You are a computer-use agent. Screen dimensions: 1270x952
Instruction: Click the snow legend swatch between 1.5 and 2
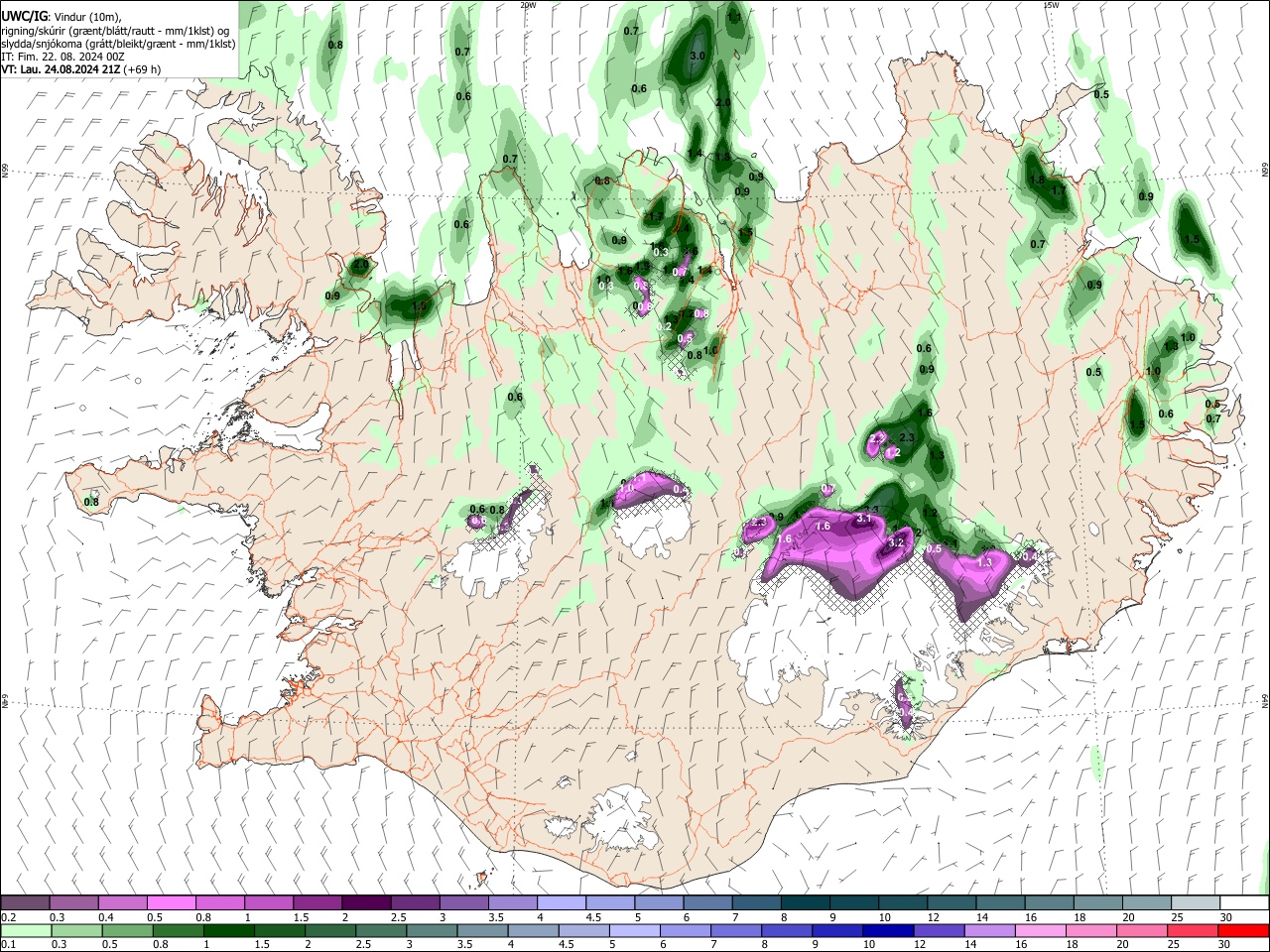coord(317,902)
